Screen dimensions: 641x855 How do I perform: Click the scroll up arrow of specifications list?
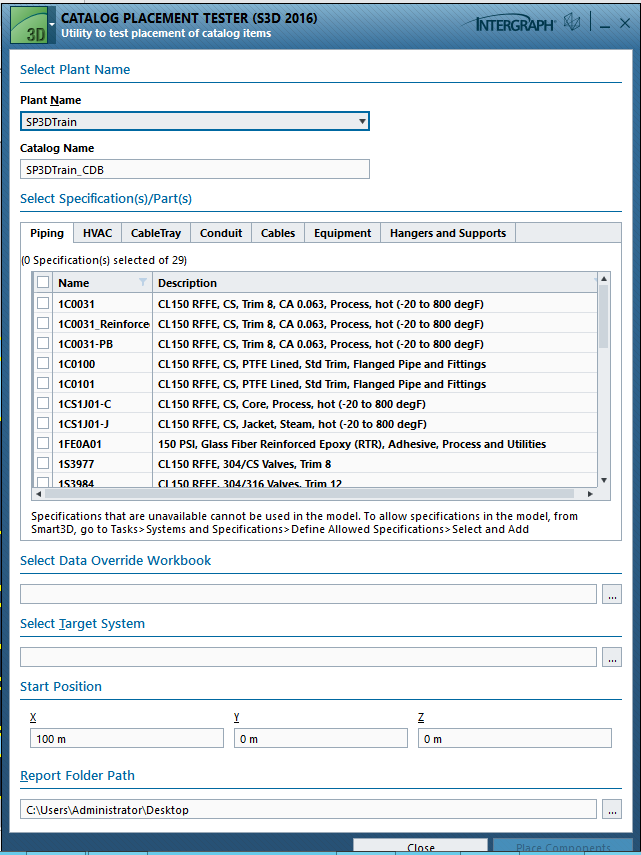point(603,279)
